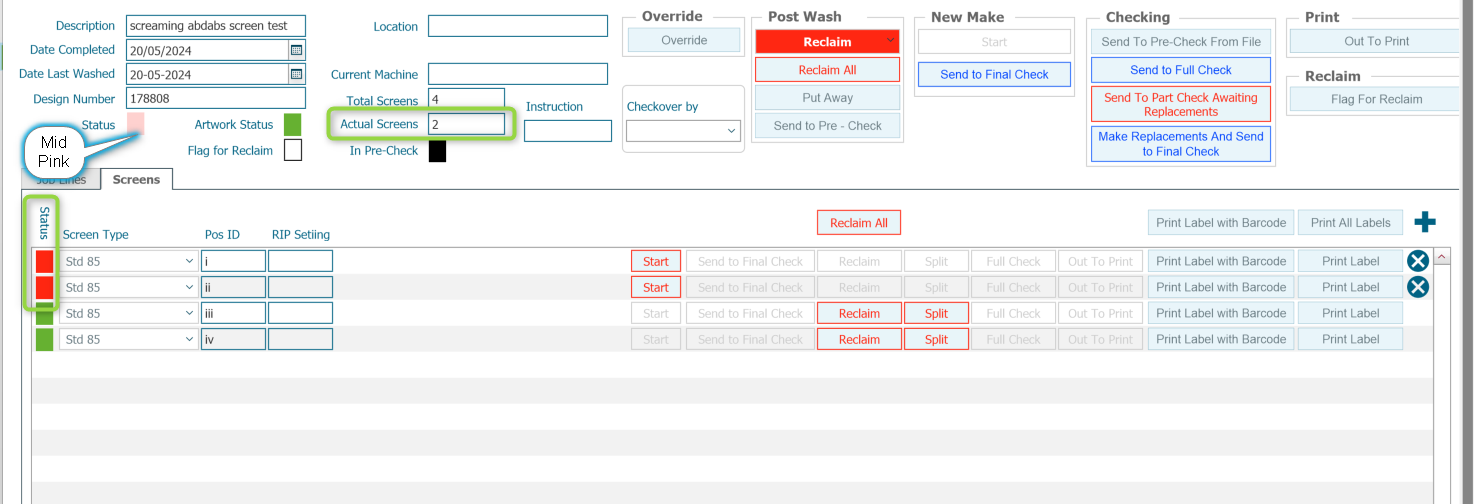Open Screen Type dropdown for row ii
The height and width of the screenshot is (504, 1474).
[x=190, y=287]
